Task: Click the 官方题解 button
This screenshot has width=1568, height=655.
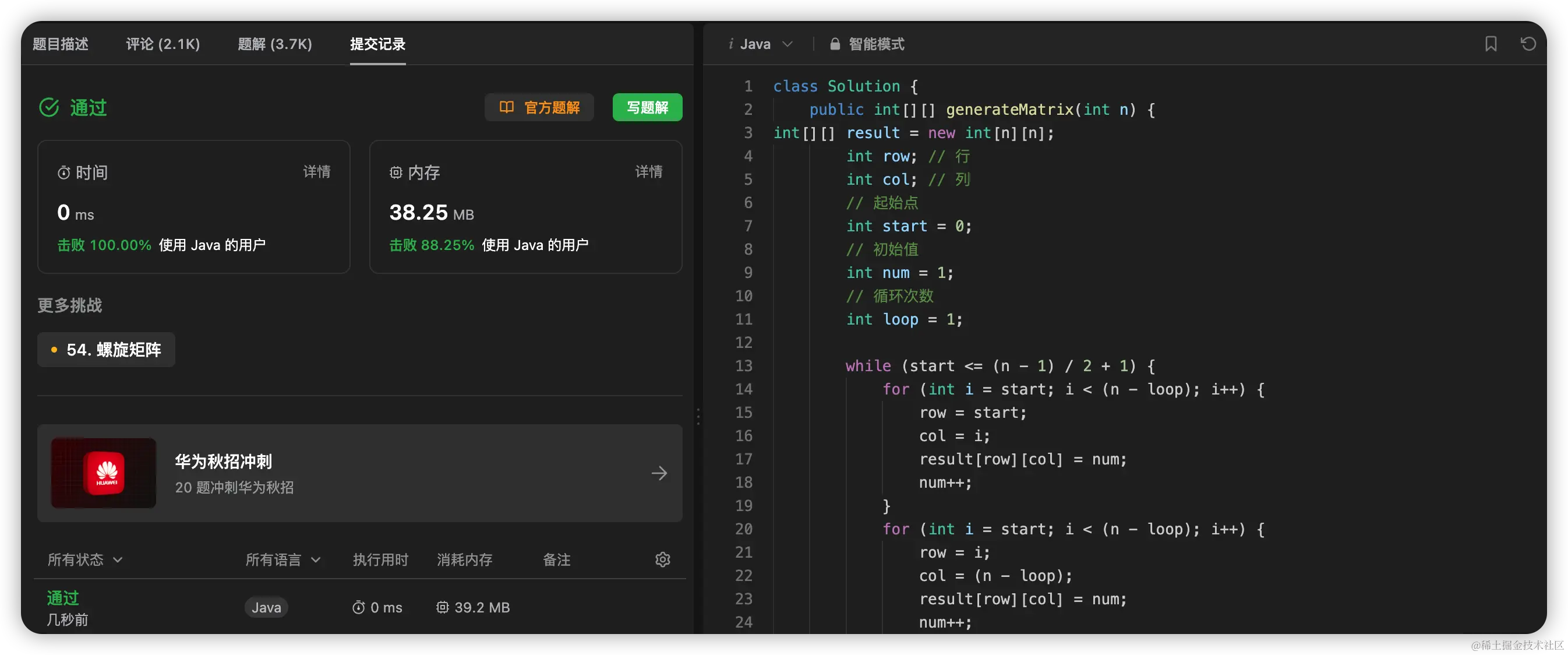Action: coord(539,108)
